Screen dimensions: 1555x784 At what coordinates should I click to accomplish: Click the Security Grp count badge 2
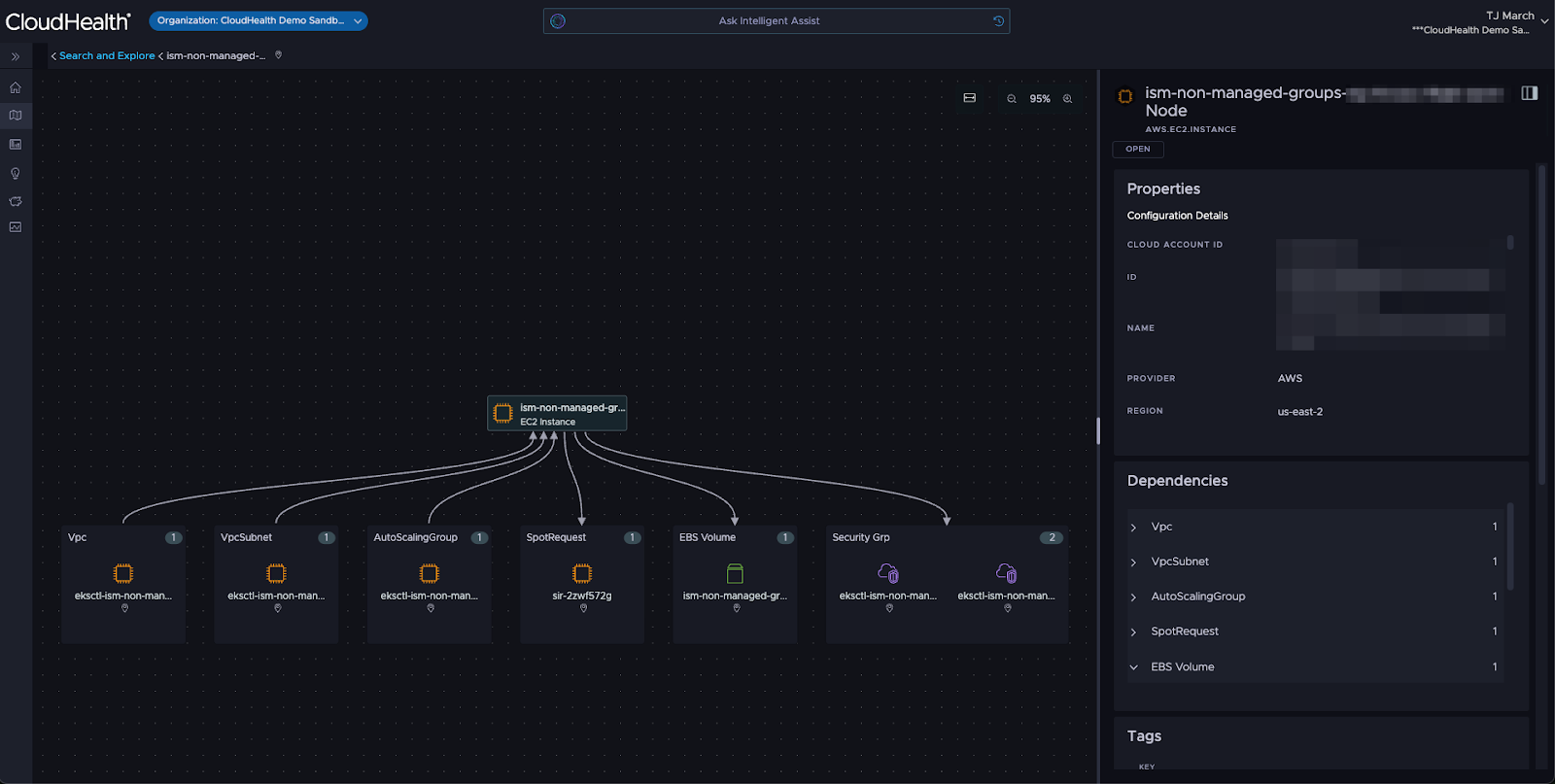point(1052,537)
